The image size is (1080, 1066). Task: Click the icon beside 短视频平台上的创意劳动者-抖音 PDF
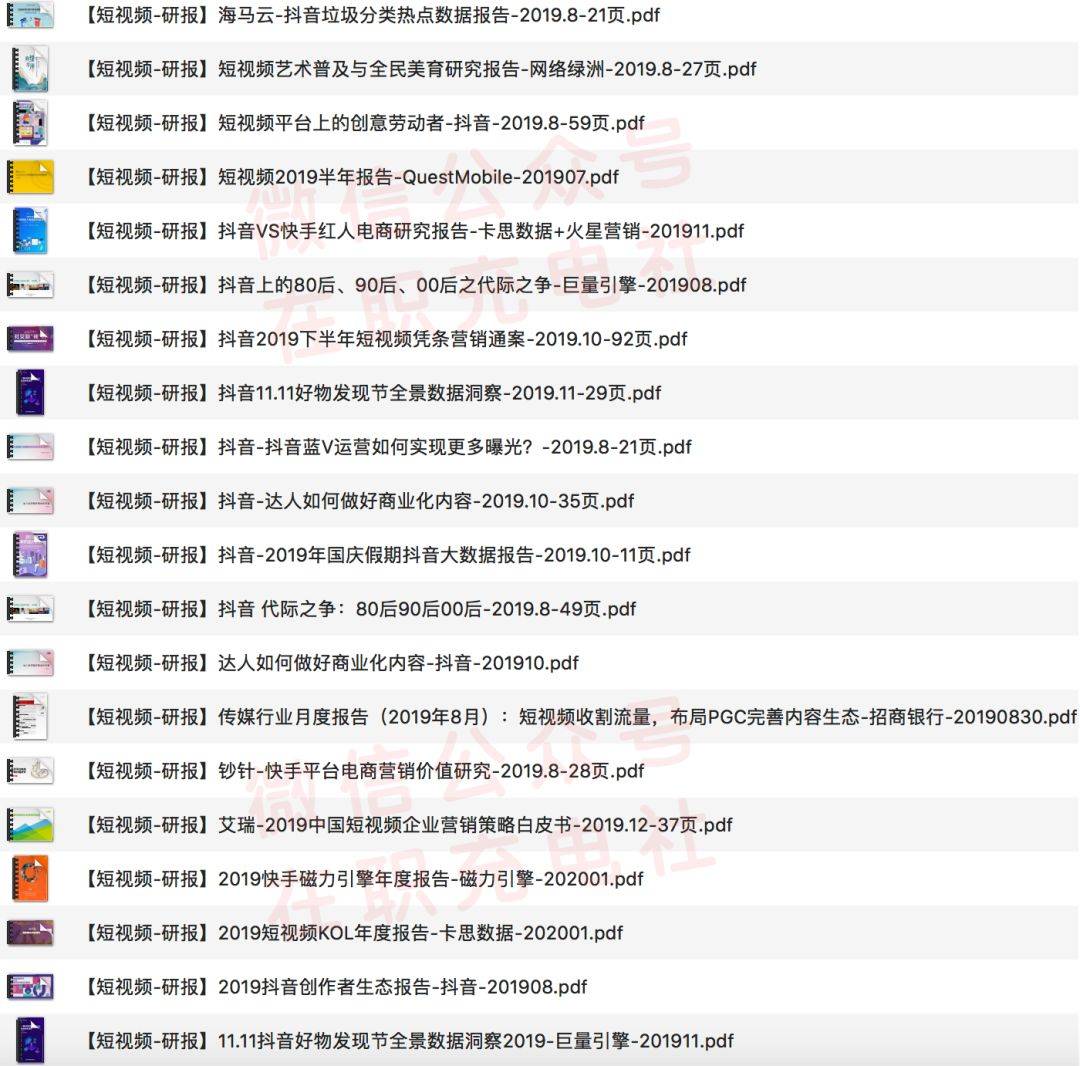tap(30, 123)
